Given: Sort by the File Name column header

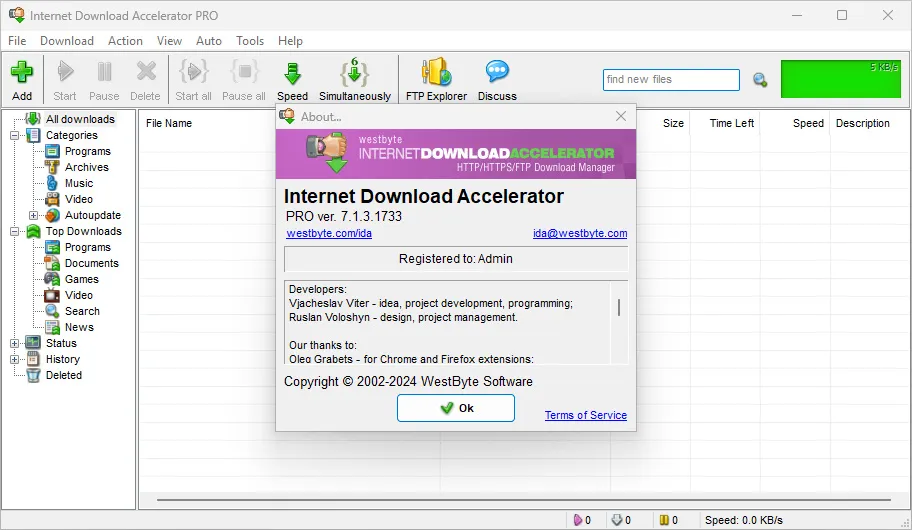Looking at the screenshot, I should pyautogui.click(x=169, y=123).
